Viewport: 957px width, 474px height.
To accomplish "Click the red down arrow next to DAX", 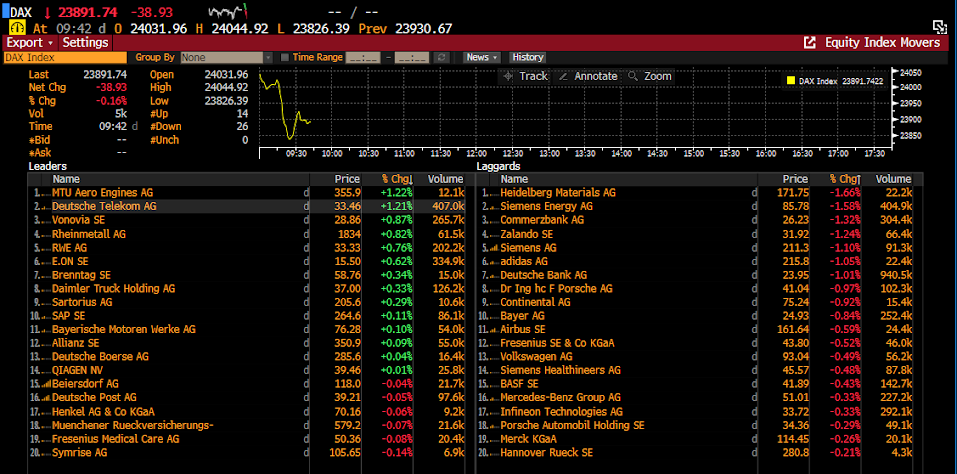I will click(x=46, y=11).
